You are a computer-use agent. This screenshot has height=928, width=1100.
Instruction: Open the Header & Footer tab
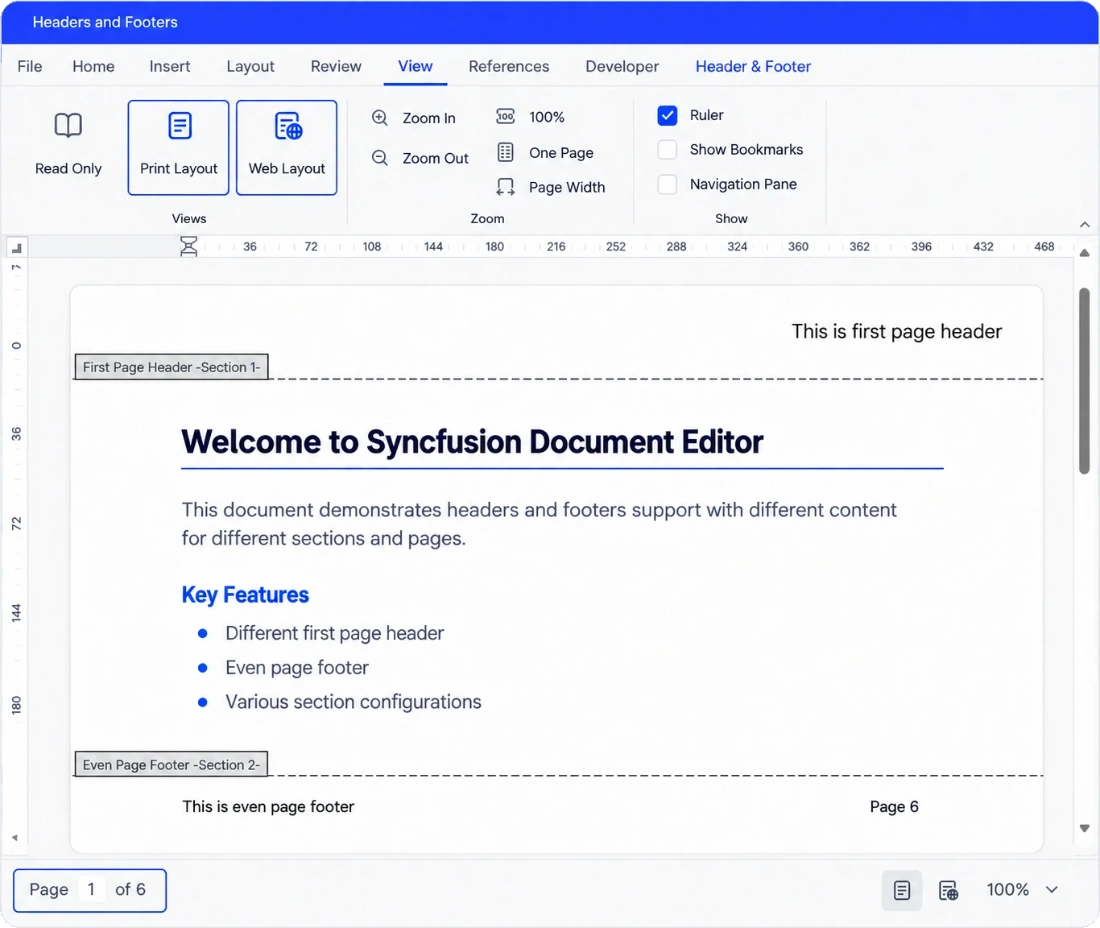click(x=753, y=66)
